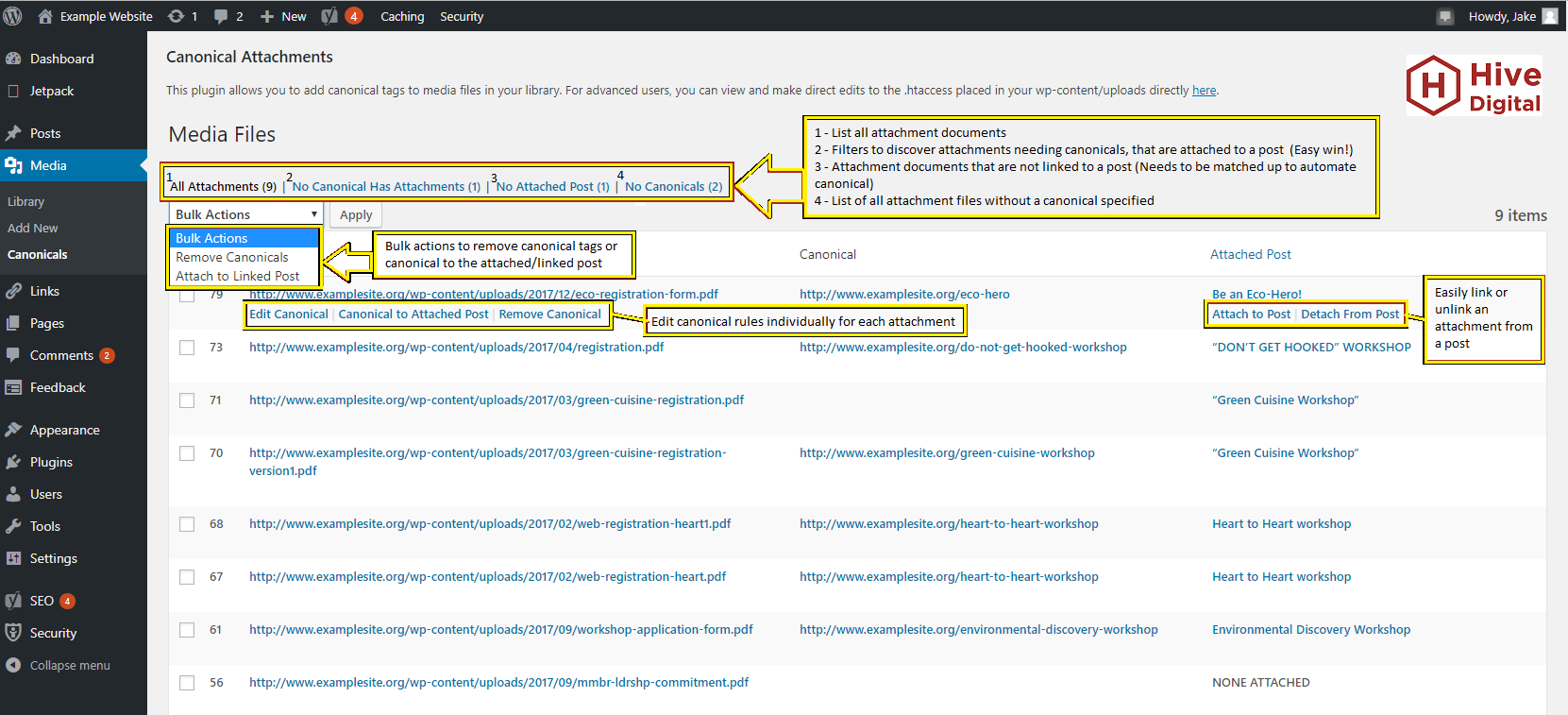Open the Bulk Actions dropdown

[245, 214]
